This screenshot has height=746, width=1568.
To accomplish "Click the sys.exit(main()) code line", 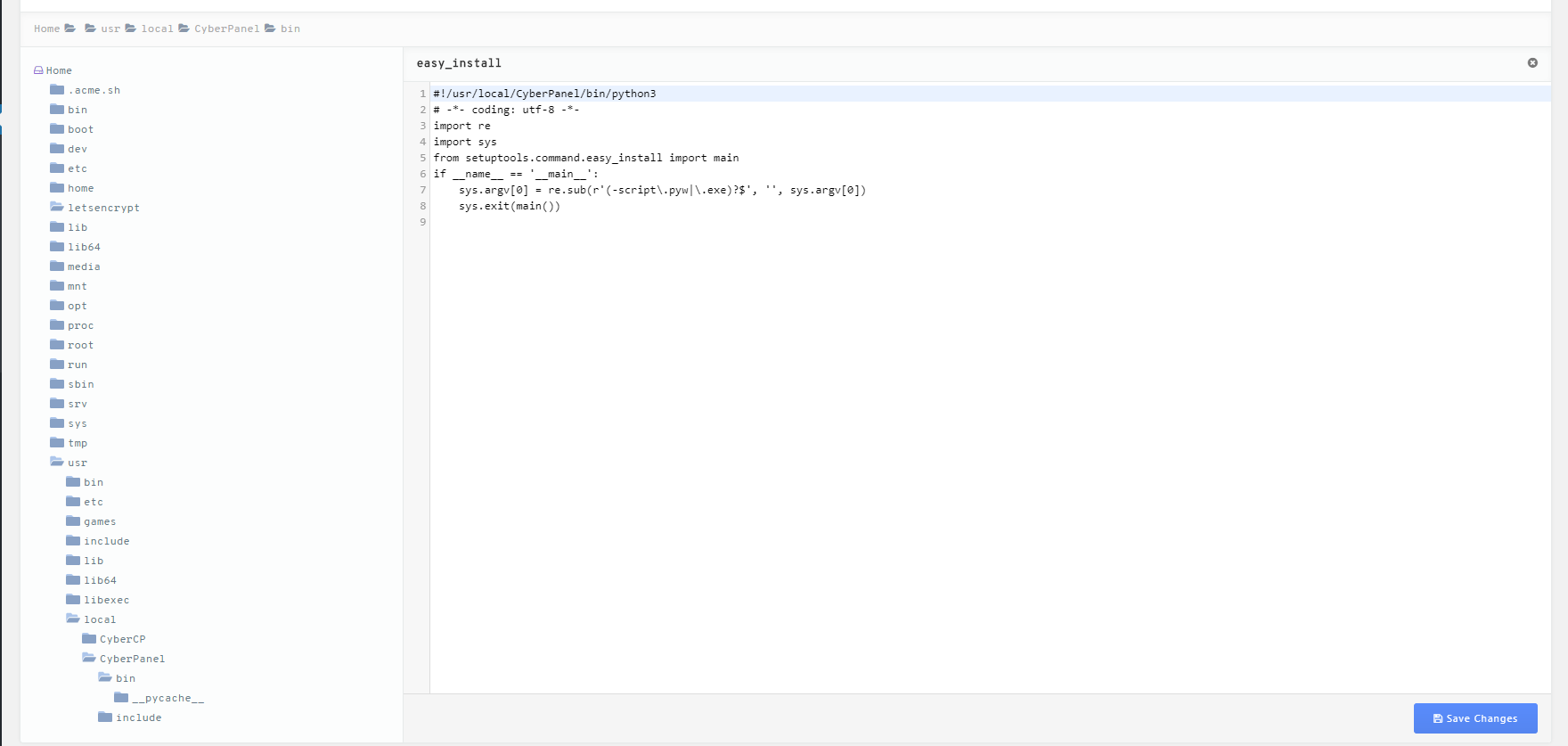I will click(x=510, y=206).
